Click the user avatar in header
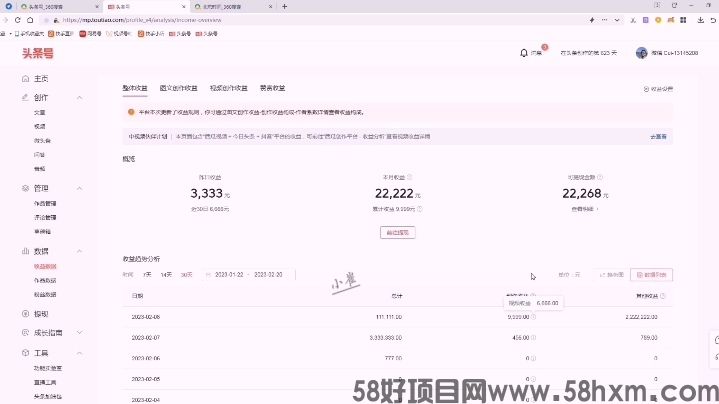 click(x=642, y=53)
